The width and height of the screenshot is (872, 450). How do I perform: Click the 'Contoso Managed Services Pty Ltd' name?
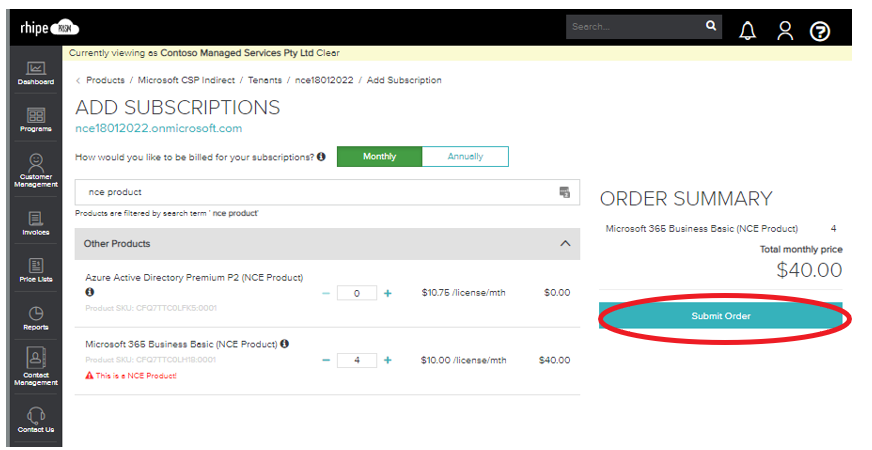[237, 53]
